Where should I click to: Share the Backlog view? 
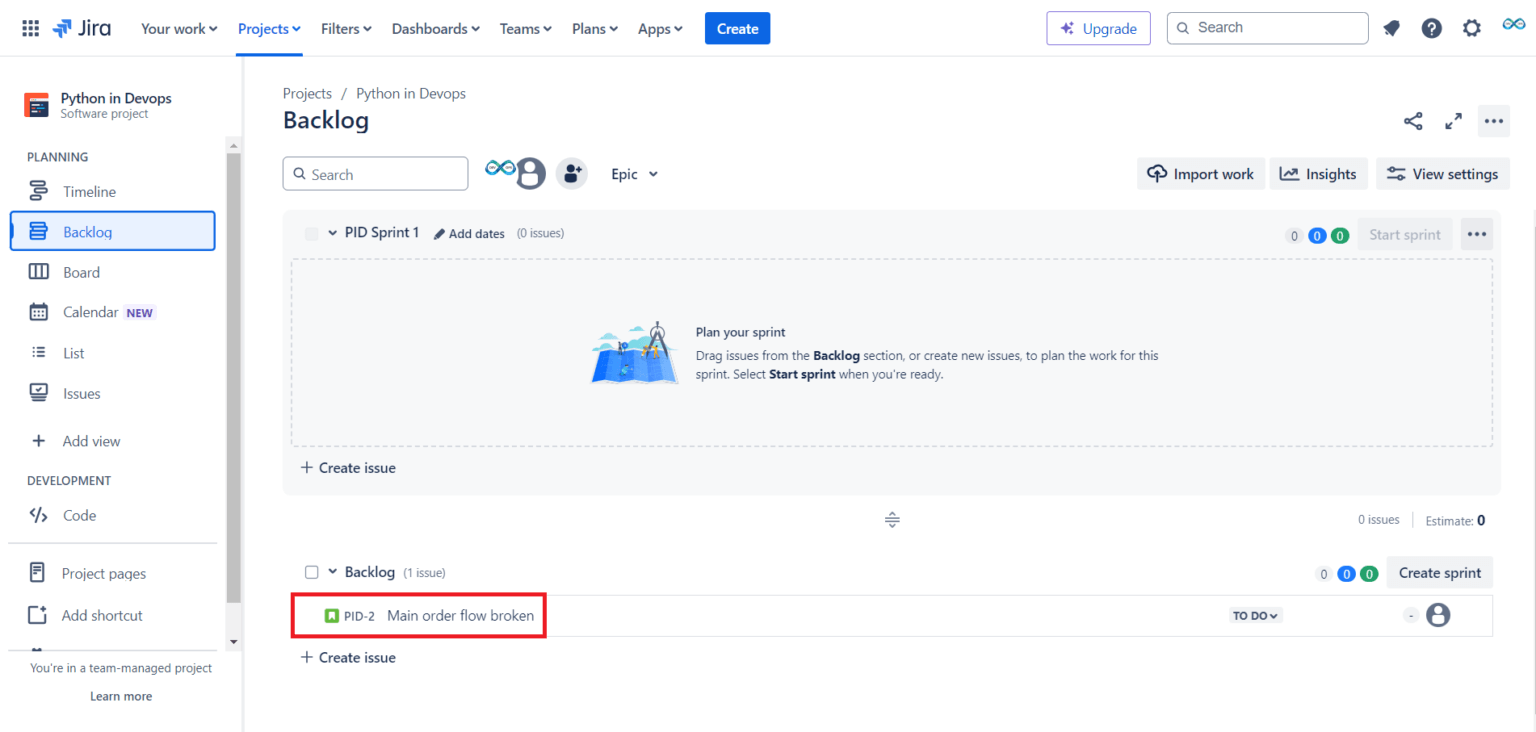point(1413,120)
